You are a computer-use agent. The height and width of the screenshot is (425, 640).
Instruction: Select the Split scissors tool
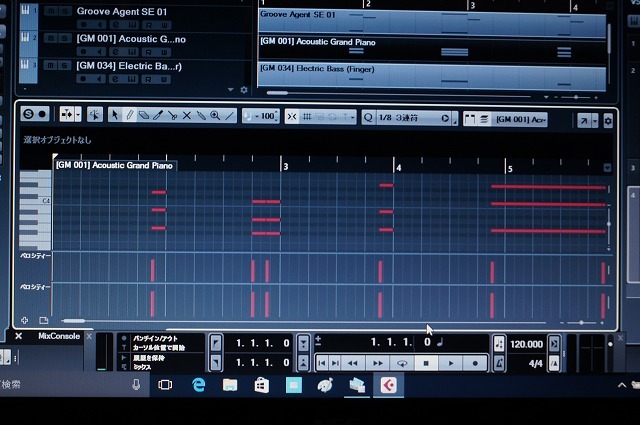coord(172,116)
